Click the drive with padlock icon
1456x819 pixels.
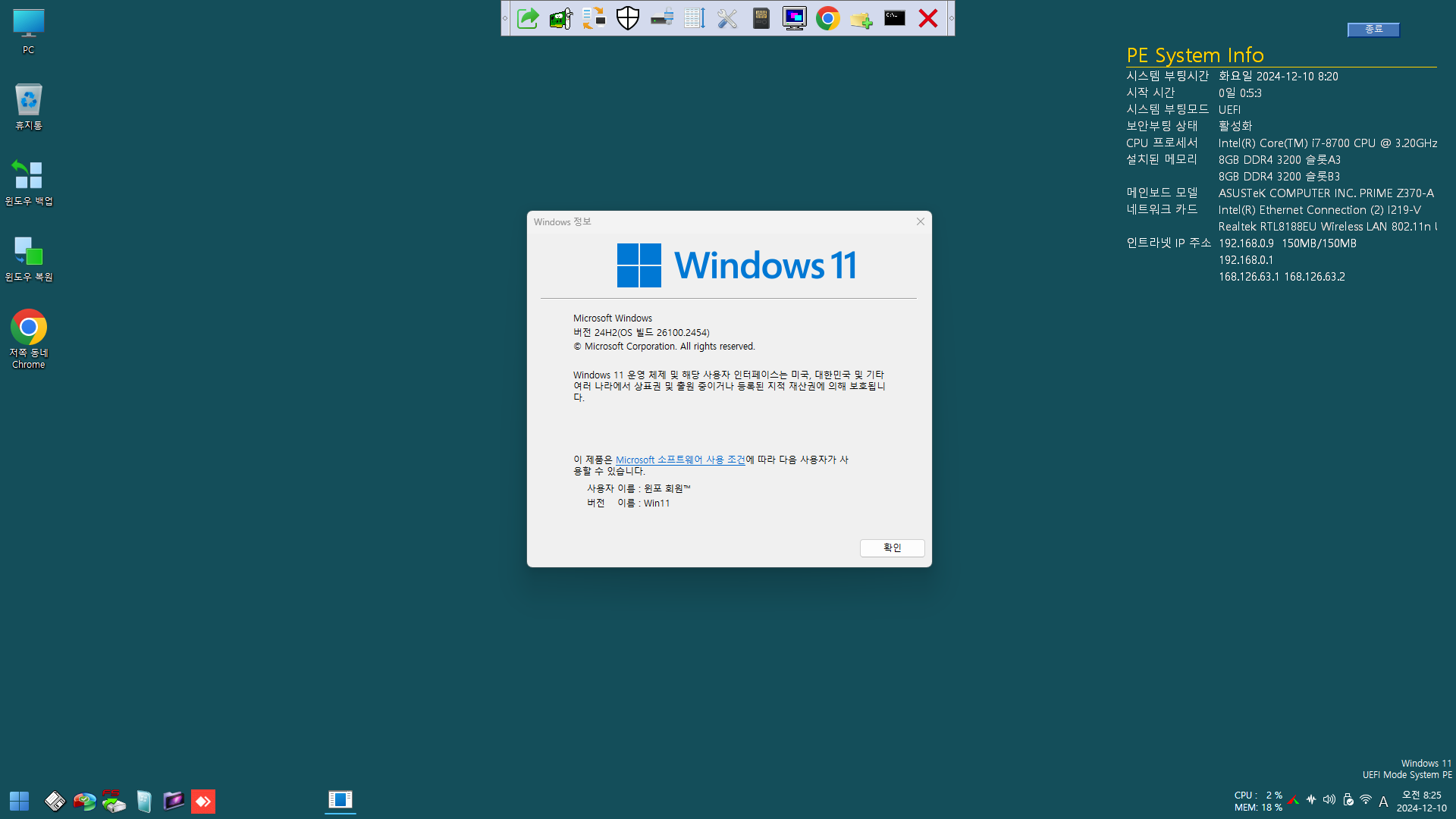[661, 18]
